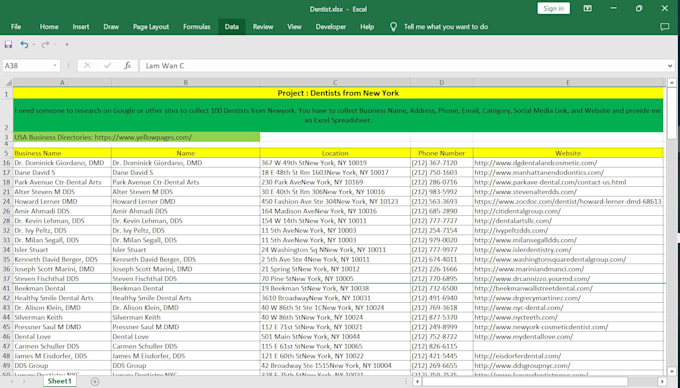
Task: Click the Sign in button
Action: 553,9
